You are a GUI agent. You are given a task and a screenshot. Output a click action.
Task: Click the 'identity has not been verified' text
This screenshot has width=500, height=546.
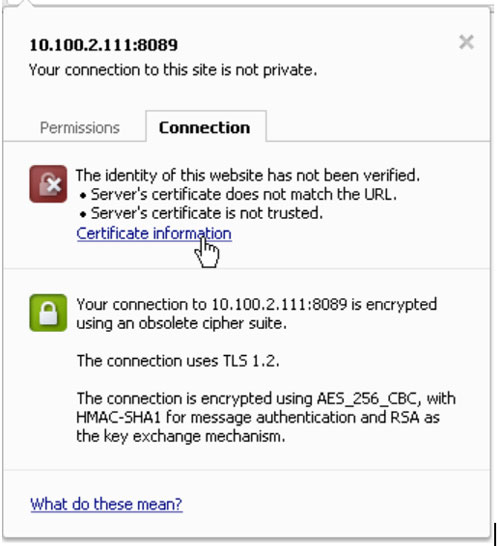pos(248,175)
